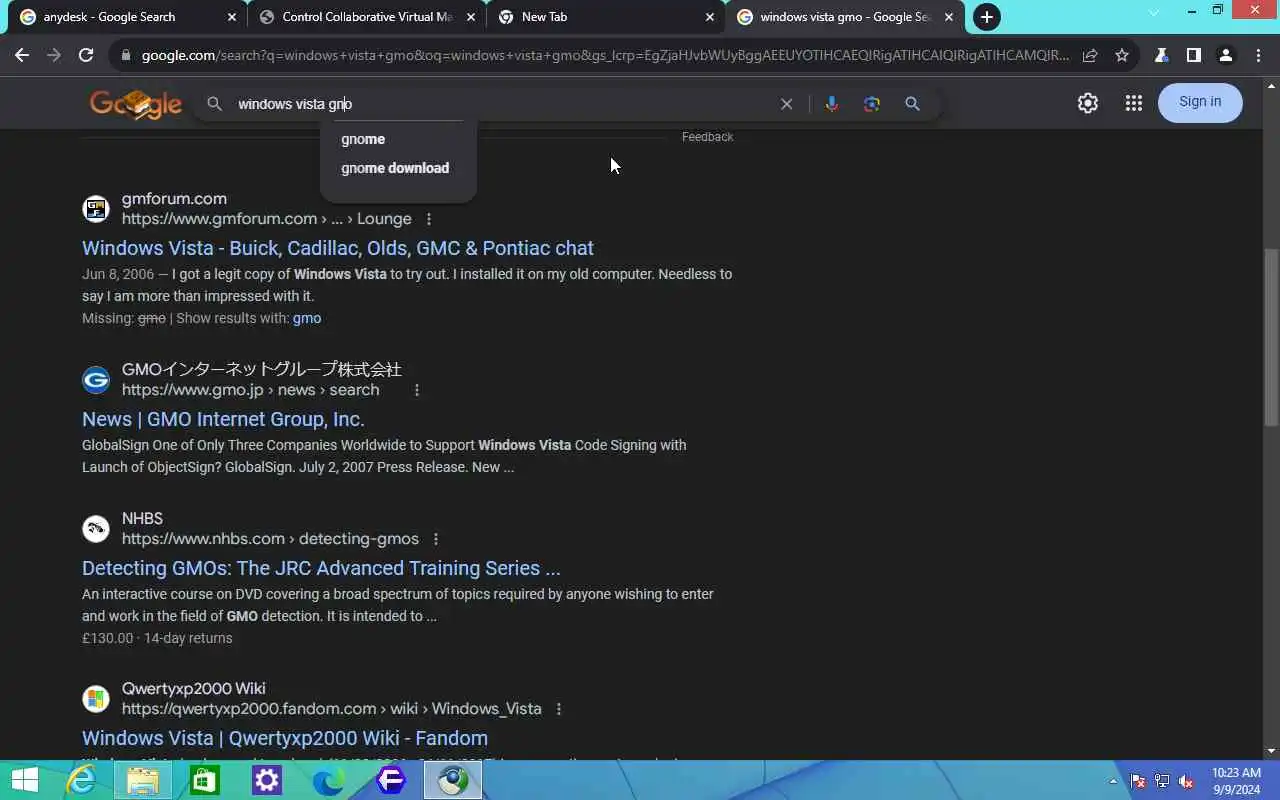Screen dimensions: 1280x800
Task: Open More options for gmforum.com result
Action: 429,219
